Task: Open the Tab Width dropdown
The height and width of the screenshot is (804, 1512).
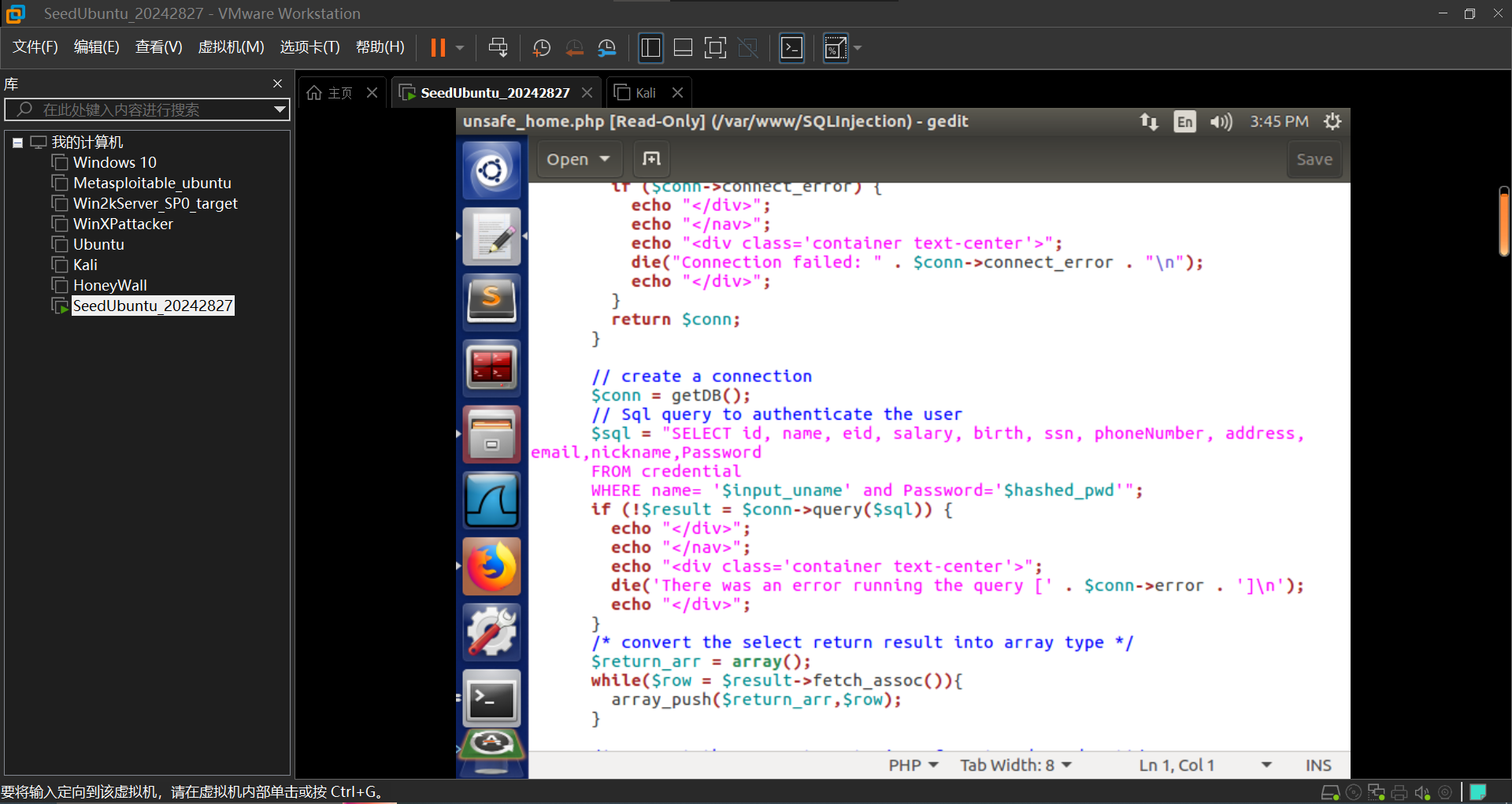Action: 1015,765
